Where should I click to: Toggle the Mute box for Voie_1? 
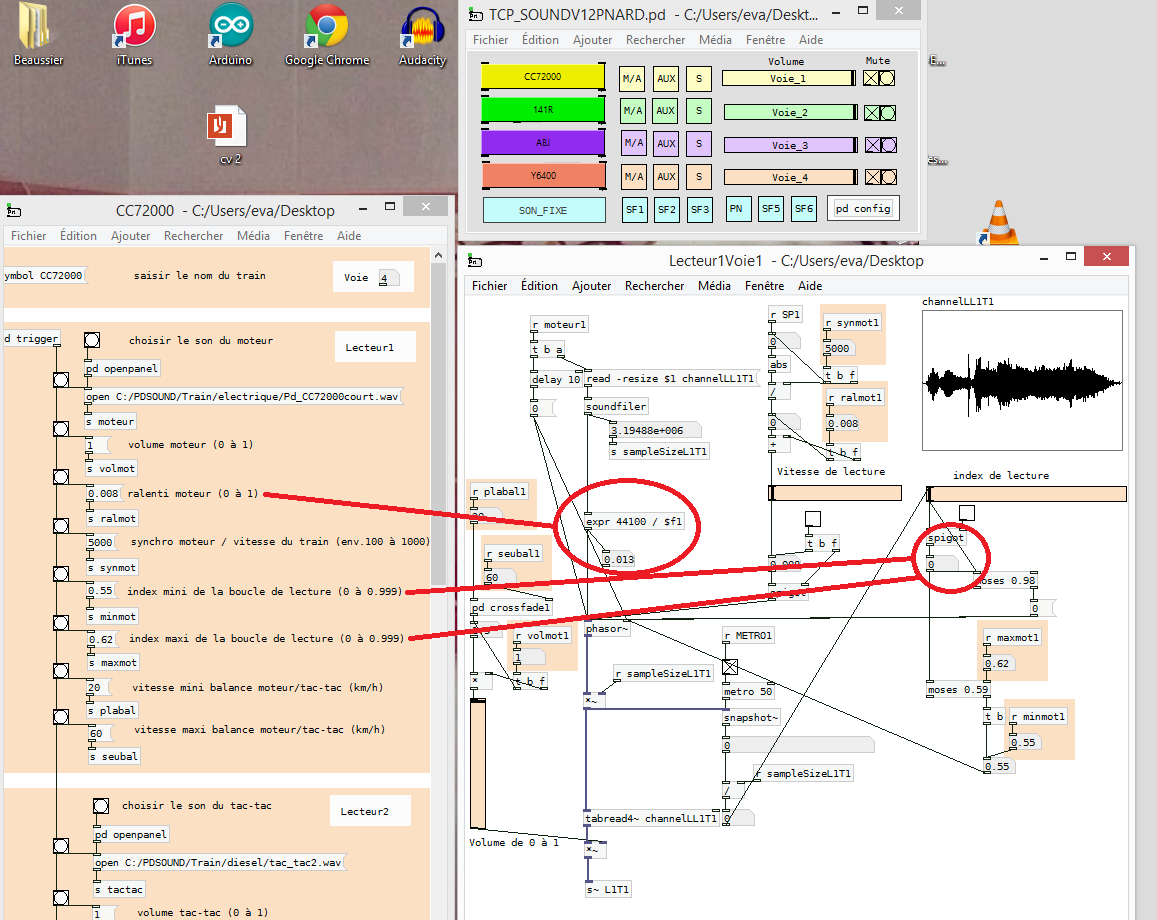click(871, 78)
